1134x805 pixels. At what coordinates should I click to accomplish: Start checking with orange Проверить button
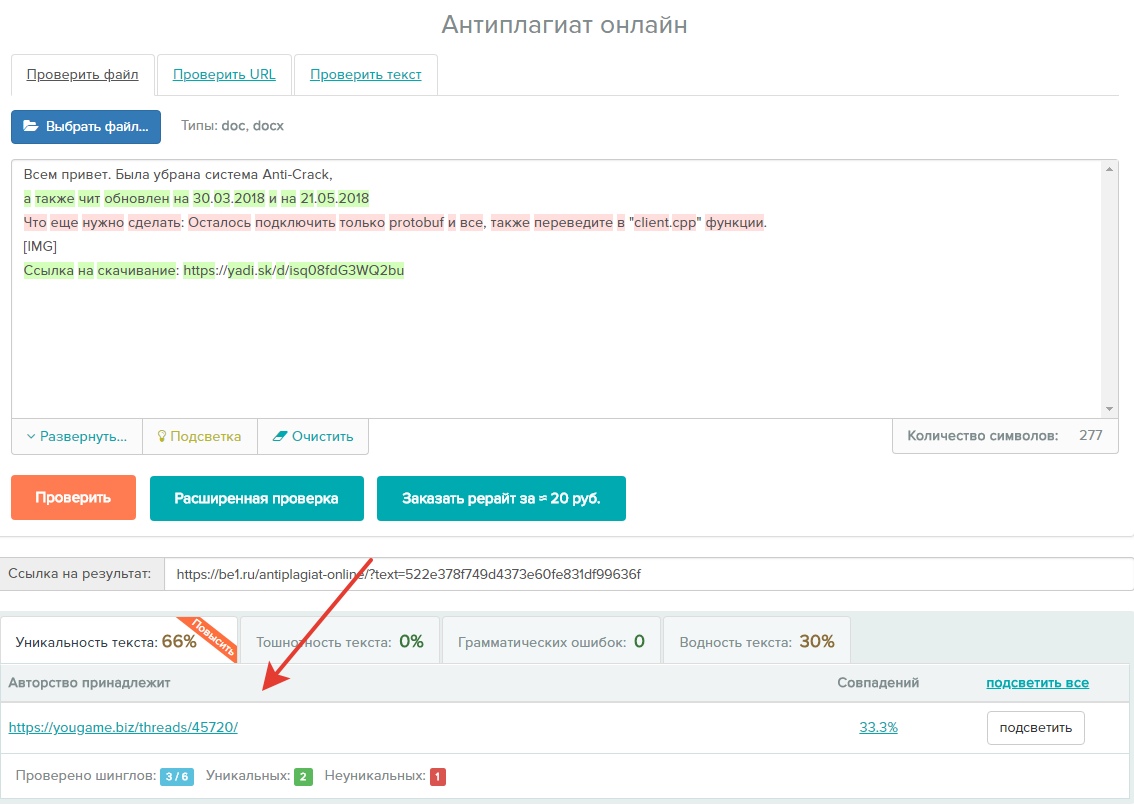click(x=73, y=498)
